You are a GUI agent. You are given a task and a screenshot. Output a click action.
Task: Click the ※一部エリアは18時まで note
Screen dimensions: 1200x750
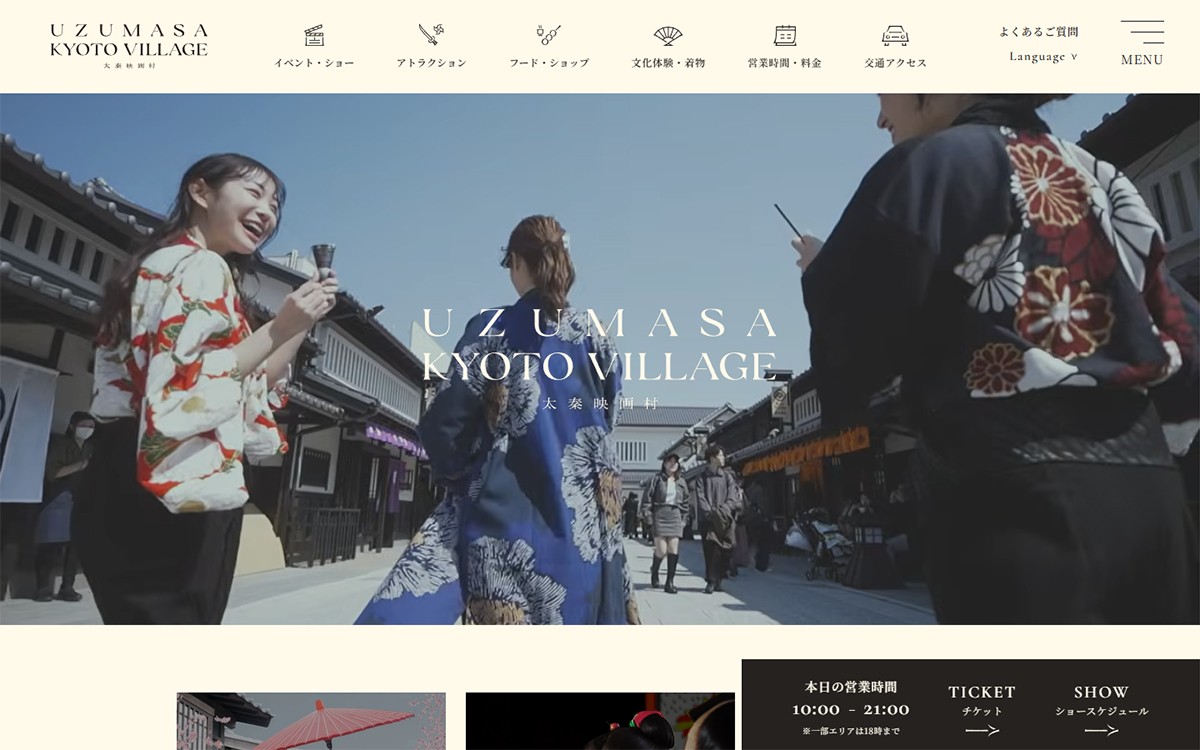coord(851,732)
